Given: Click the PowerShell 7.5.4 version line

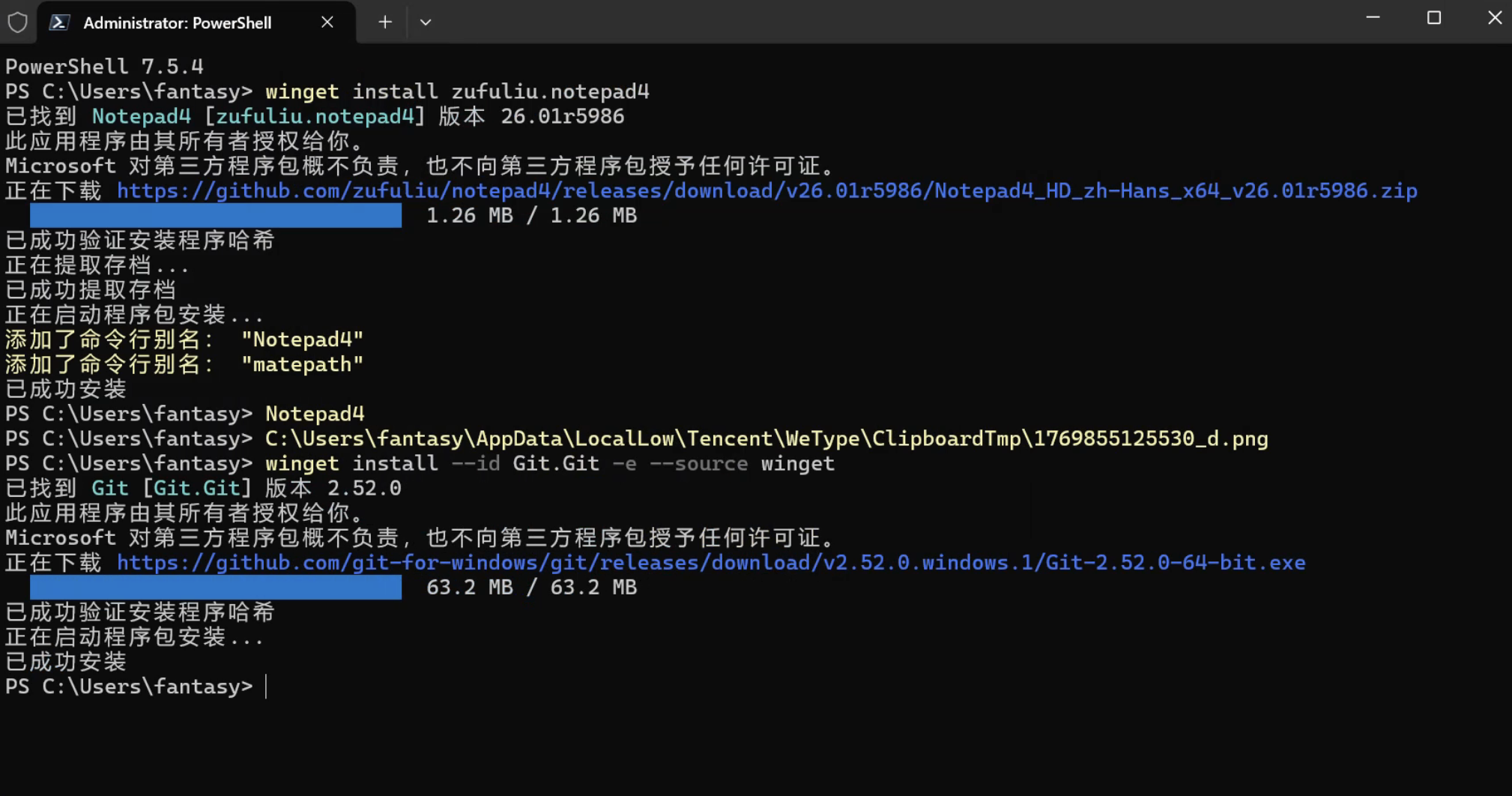Looking at the screenshot, I should tap(104, 67).
